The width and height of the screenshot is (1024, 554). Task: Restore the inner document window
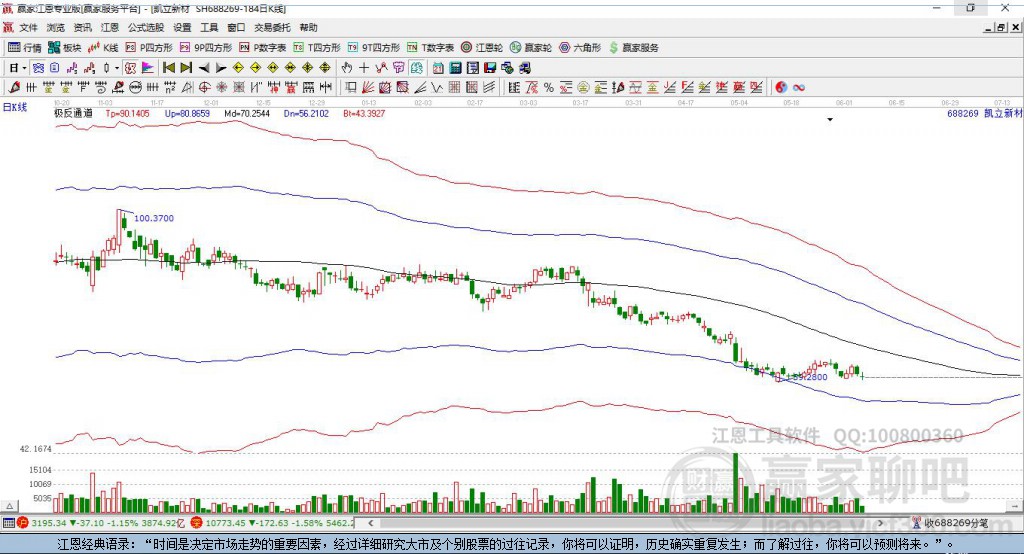tap(1001, 27)
